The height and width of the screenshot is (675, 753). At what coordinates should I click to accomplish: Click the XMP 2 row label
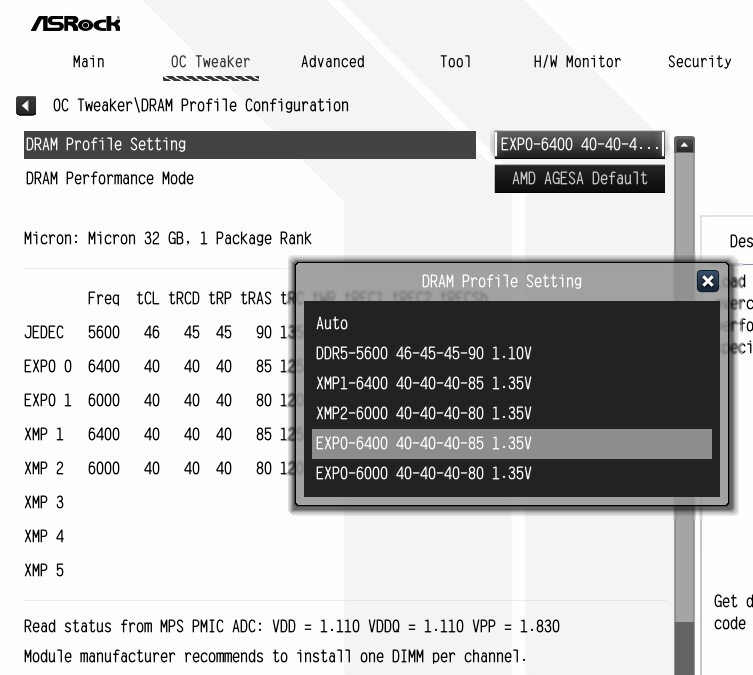click(44, 469)
